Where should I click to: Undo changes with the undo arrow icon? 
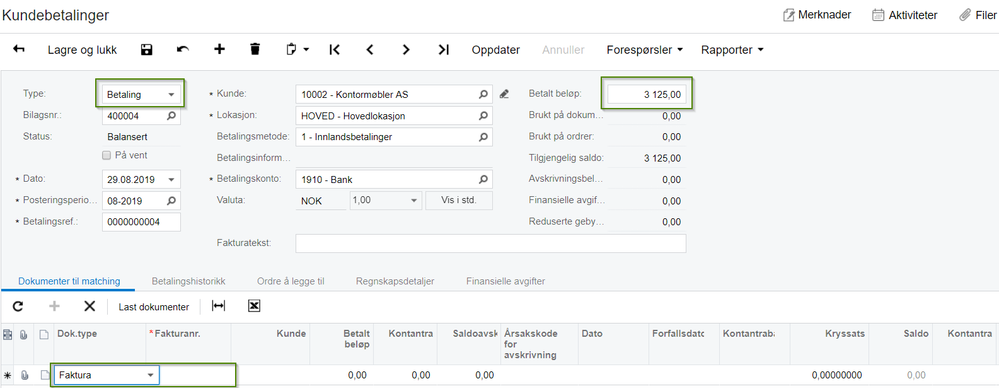coord(183,50)
